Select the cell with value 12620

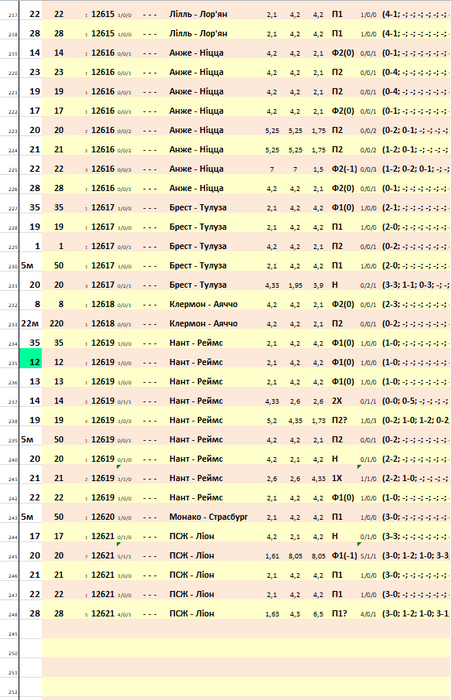pos(103,517)
